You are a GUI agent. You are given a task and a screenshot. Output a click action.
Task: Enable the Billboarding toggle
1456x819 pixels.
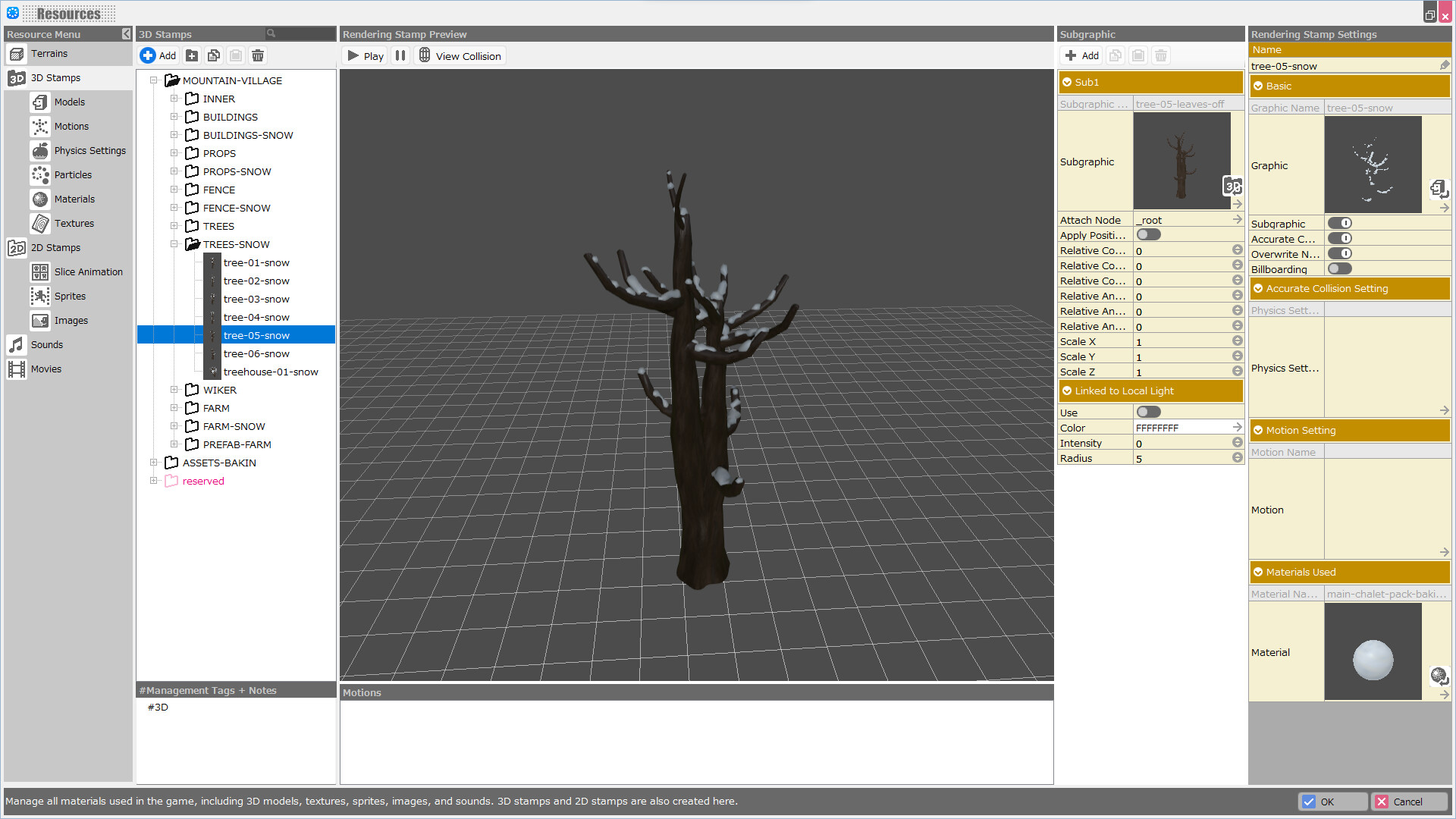pyautogui.click(x=1339, y=268)
